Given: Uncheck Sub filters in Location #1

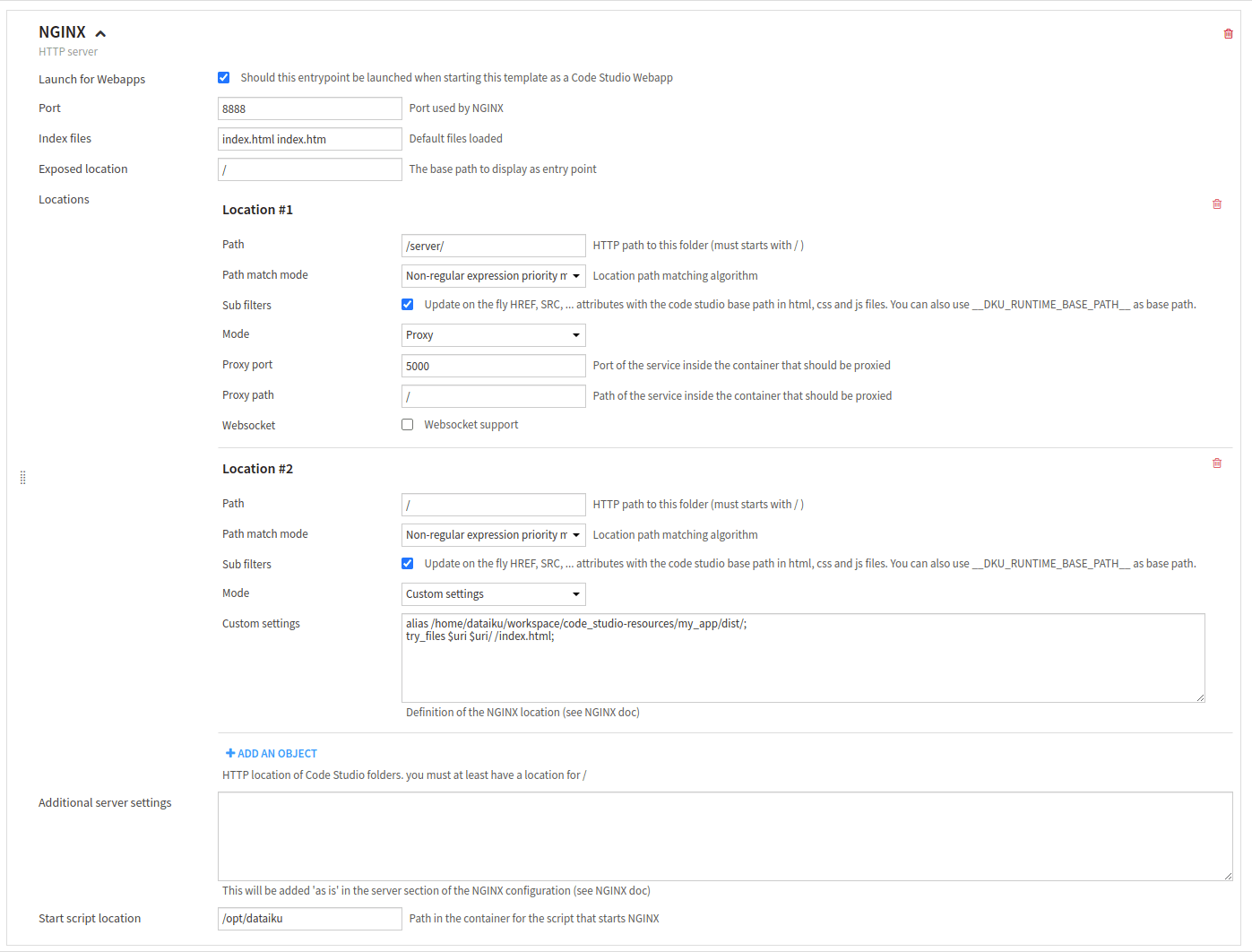Looking at the screenshot, I should [408, 305].
